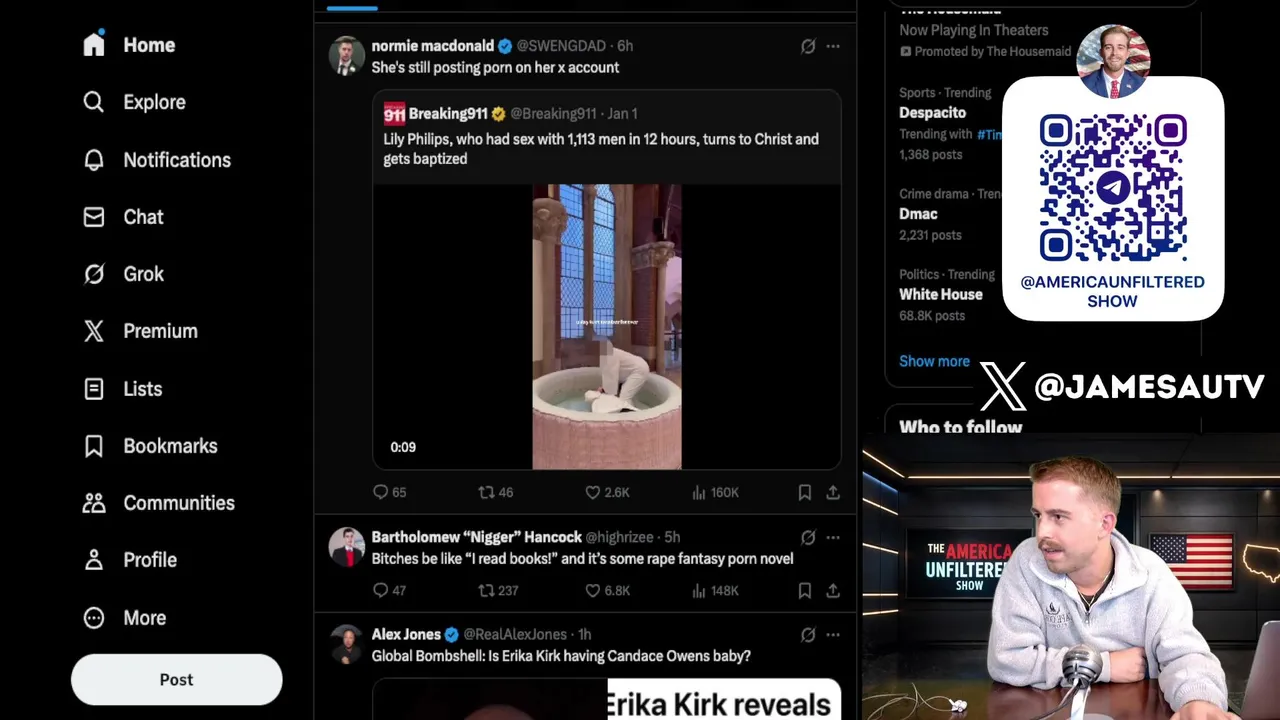Open more options on normie macdonald post
Viewport: 1280px width, 720px height.
pos(833,46)
